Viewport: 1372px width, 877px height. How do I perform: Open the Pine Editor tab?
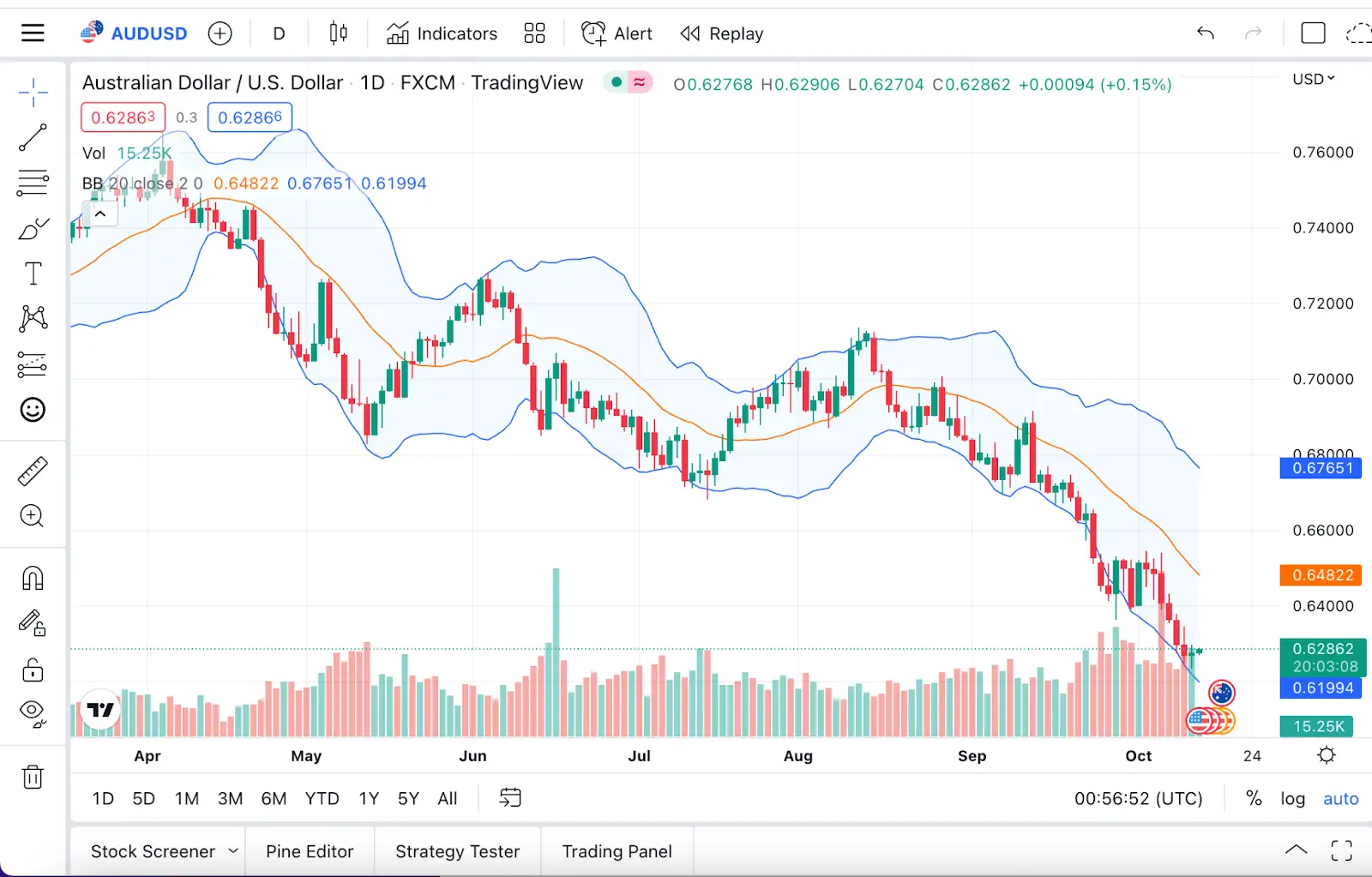tap(310, 851)
